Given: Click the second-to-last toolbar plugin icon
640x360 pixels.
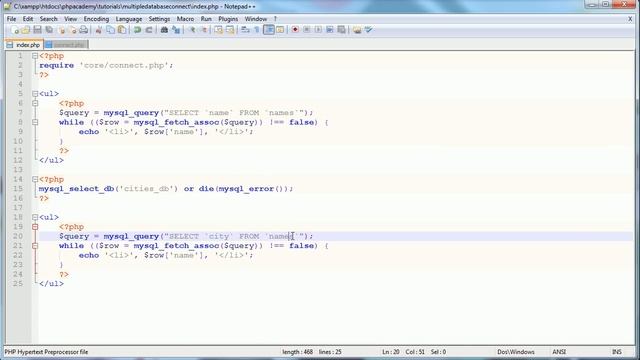Looking at the screenshot, I should pyautogui.click(x=357, y=30).
